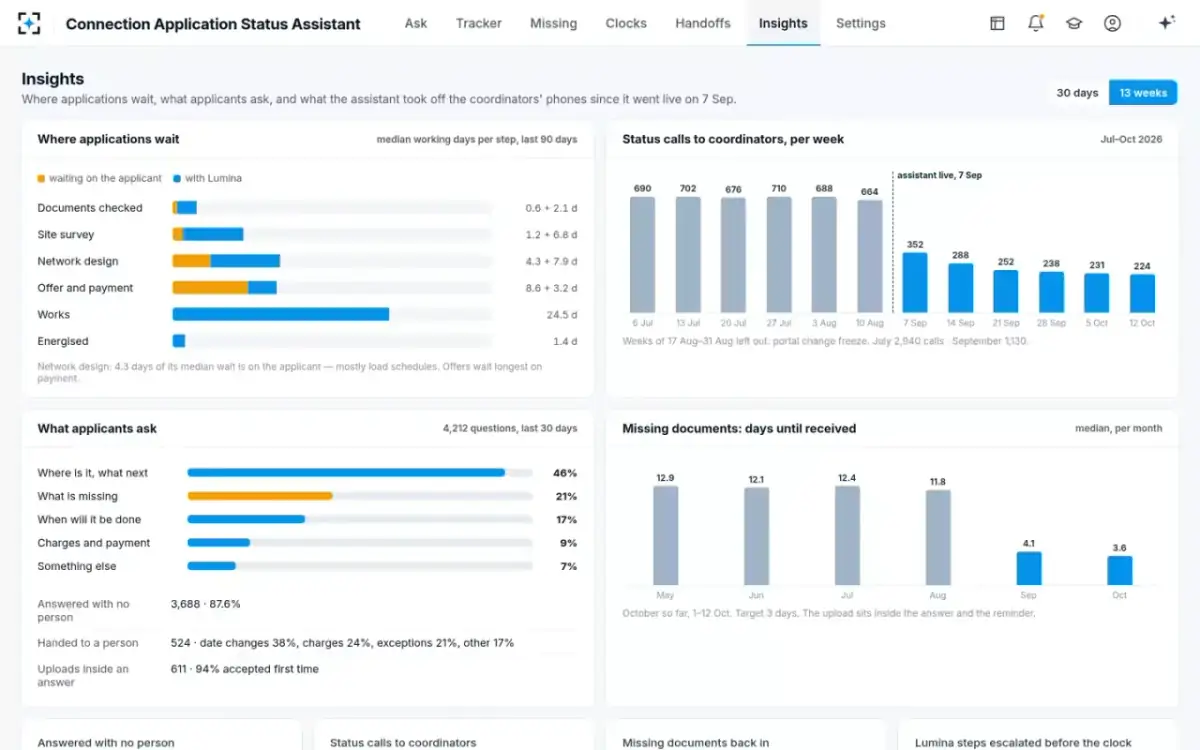Viewport: 1200px width, 750px height.
Task: Click the 12 Oct bar showing 224
Action: [x=1142, y=293]
